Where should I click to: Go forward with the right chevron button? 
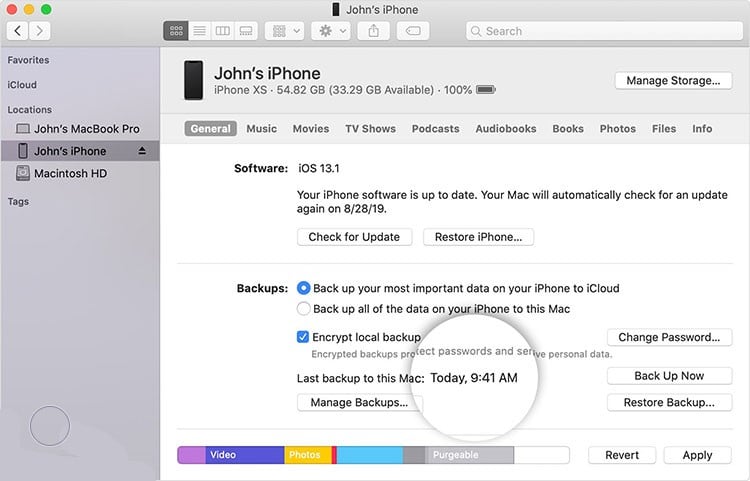(40, 31)
